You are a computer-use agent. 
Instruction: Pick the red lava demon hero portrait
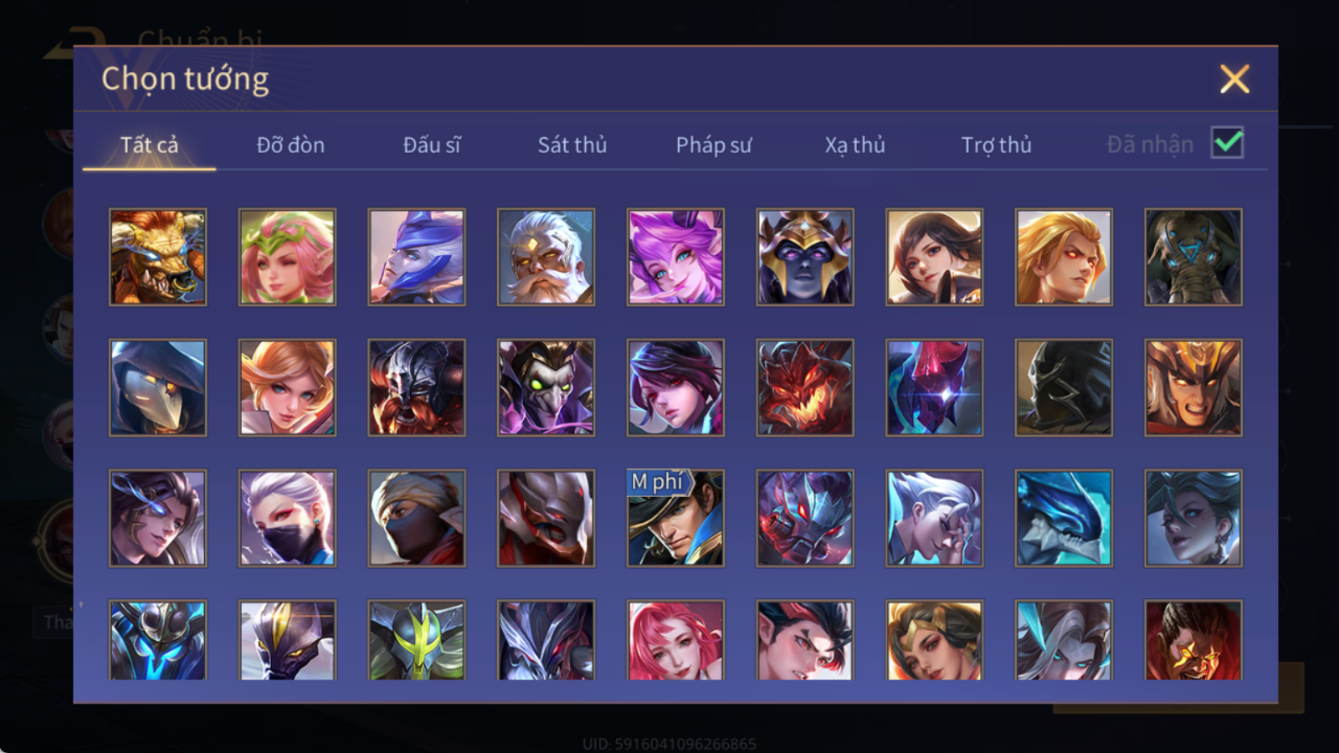pyautogui.click(x=805, y=388)
